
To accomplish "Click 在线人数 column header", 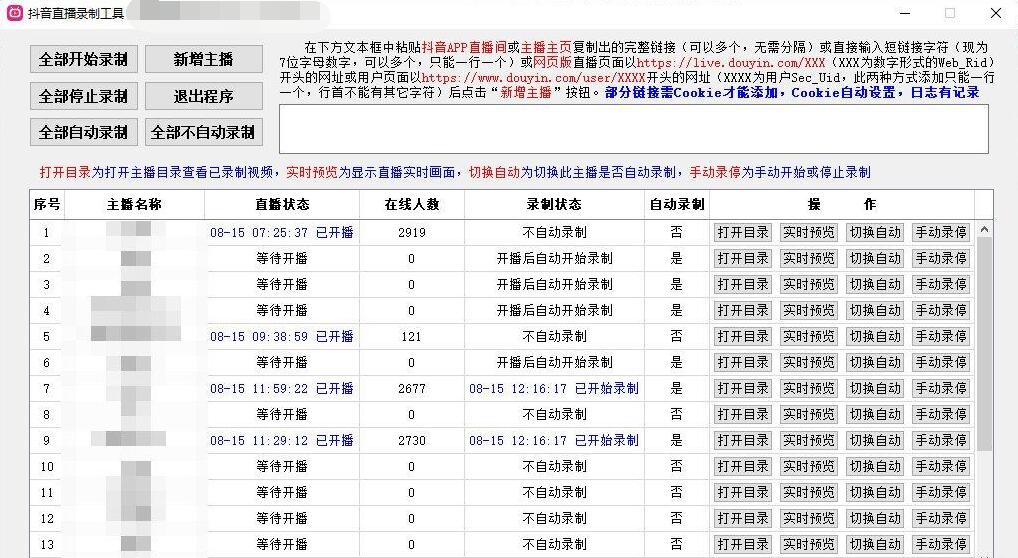I will (412, 205).
